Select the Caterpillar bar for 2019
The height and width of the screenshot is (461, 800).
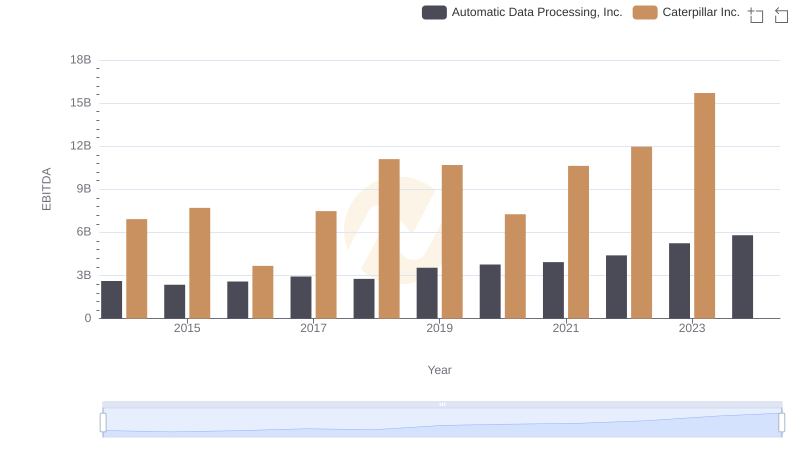452,242
